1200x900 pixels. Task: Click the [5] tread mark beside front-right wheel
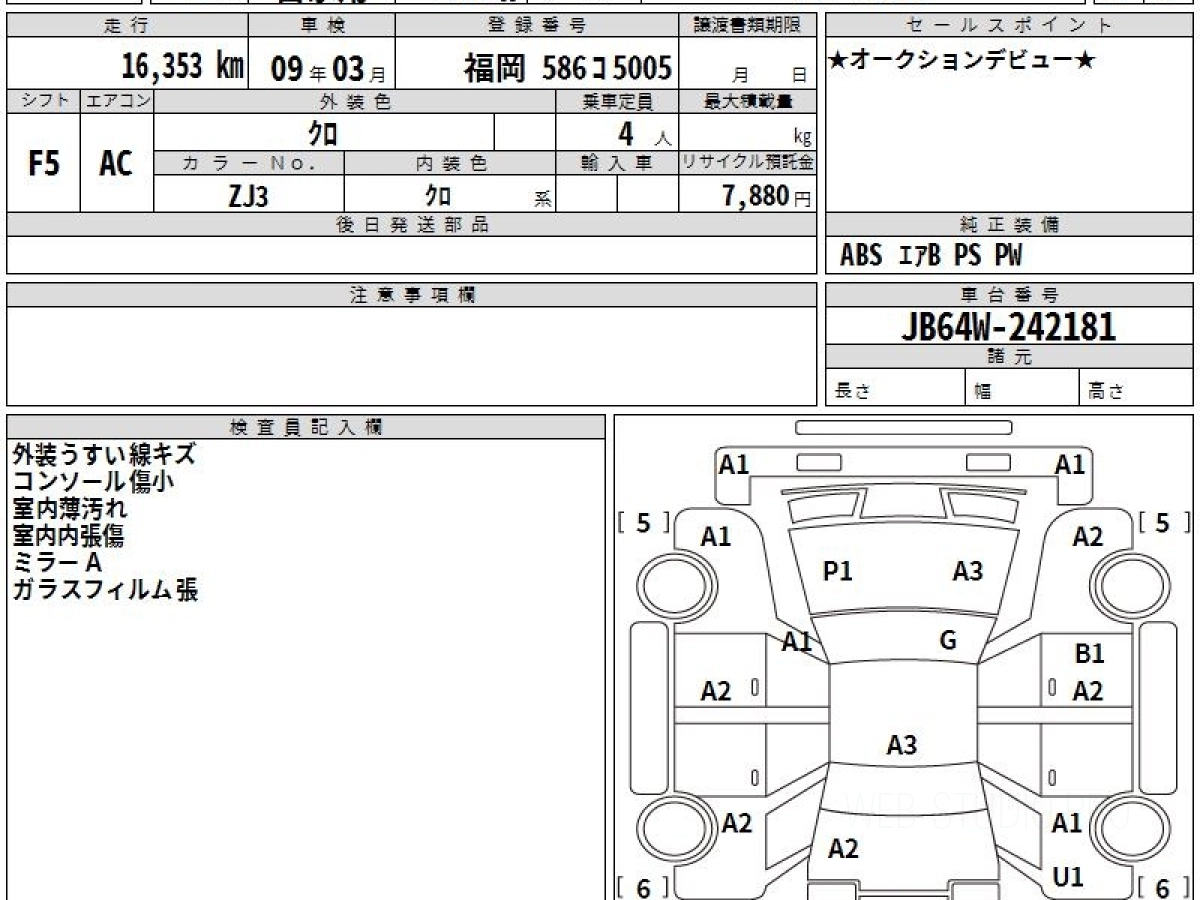click(1165, 522)
